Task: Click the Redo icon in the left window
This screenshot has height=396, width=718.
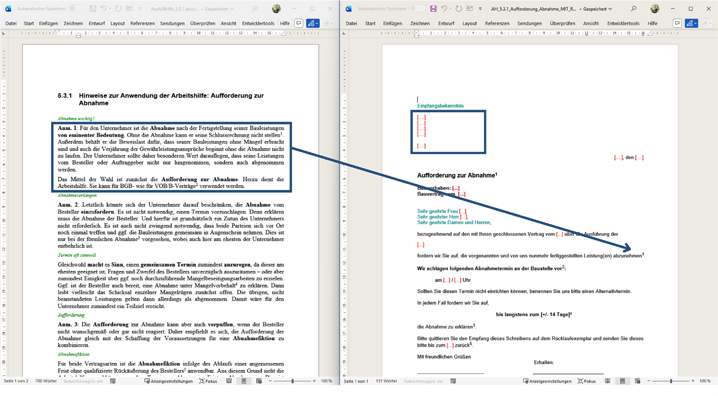Action: click(x=119, y=9)
